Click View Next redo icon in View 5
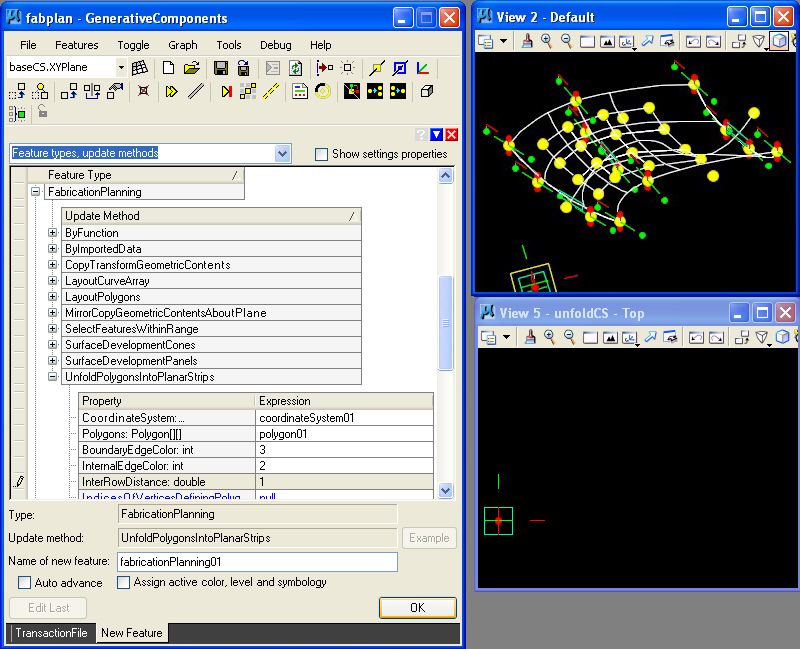Viewport: 800px width, 649px height. click(716, 337)
